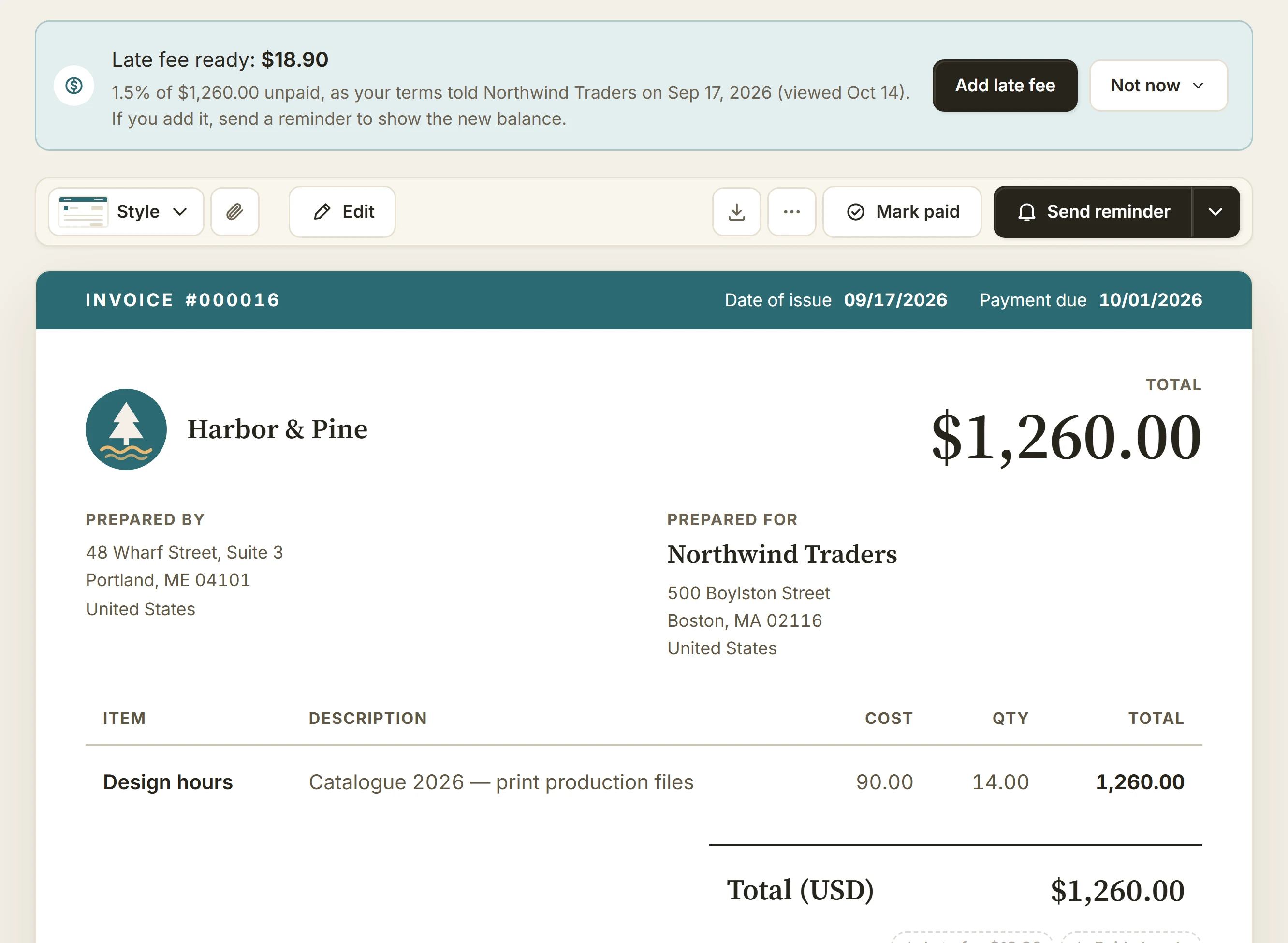Click the DESCRIPTION column header
The image size is (1288, 943).
pyautogui.click(x=367, y=718)
